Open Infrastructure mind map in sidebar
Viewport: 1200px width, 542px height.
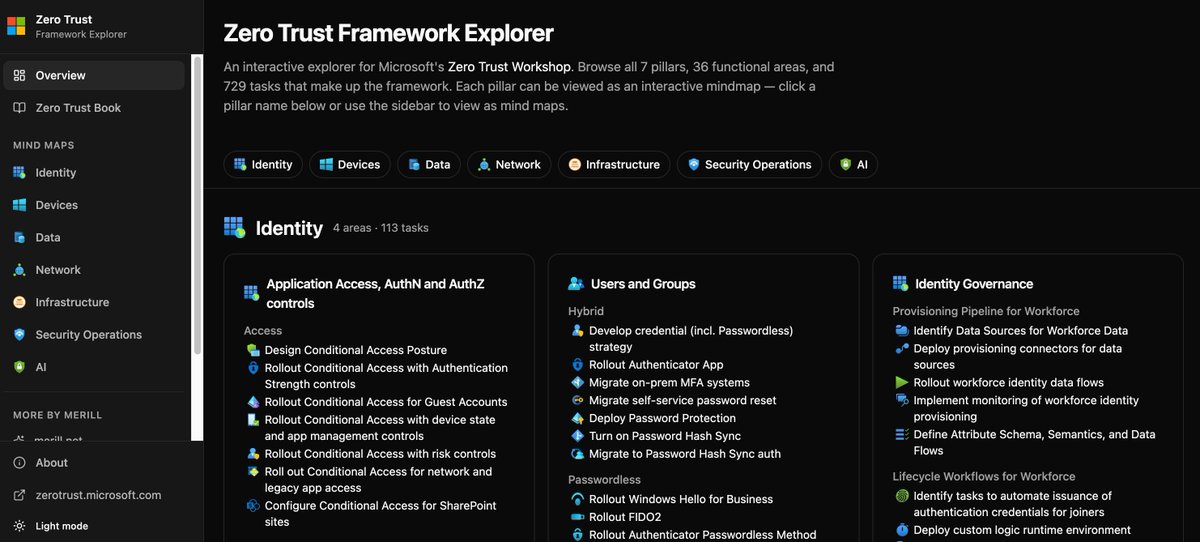coord(94,302)
